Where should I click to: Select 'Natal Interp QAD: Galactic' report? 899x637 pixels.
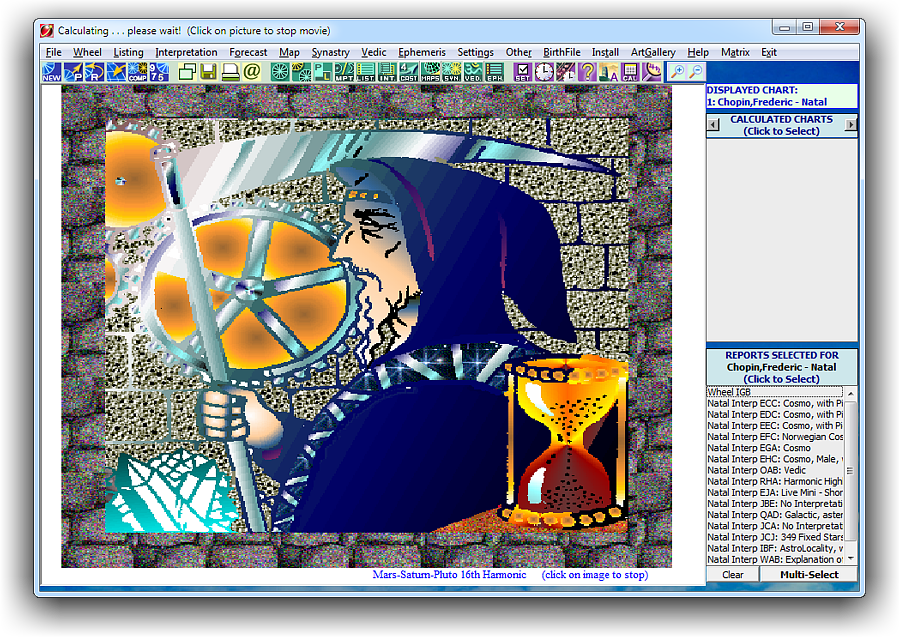click(x=775, y=515)
